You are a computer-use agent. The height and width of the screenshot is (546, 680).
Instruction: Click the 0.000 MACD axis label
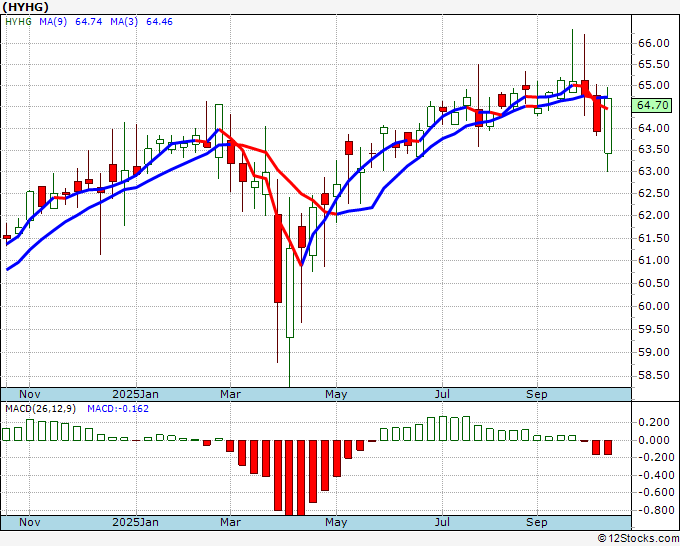coord(656,440)
